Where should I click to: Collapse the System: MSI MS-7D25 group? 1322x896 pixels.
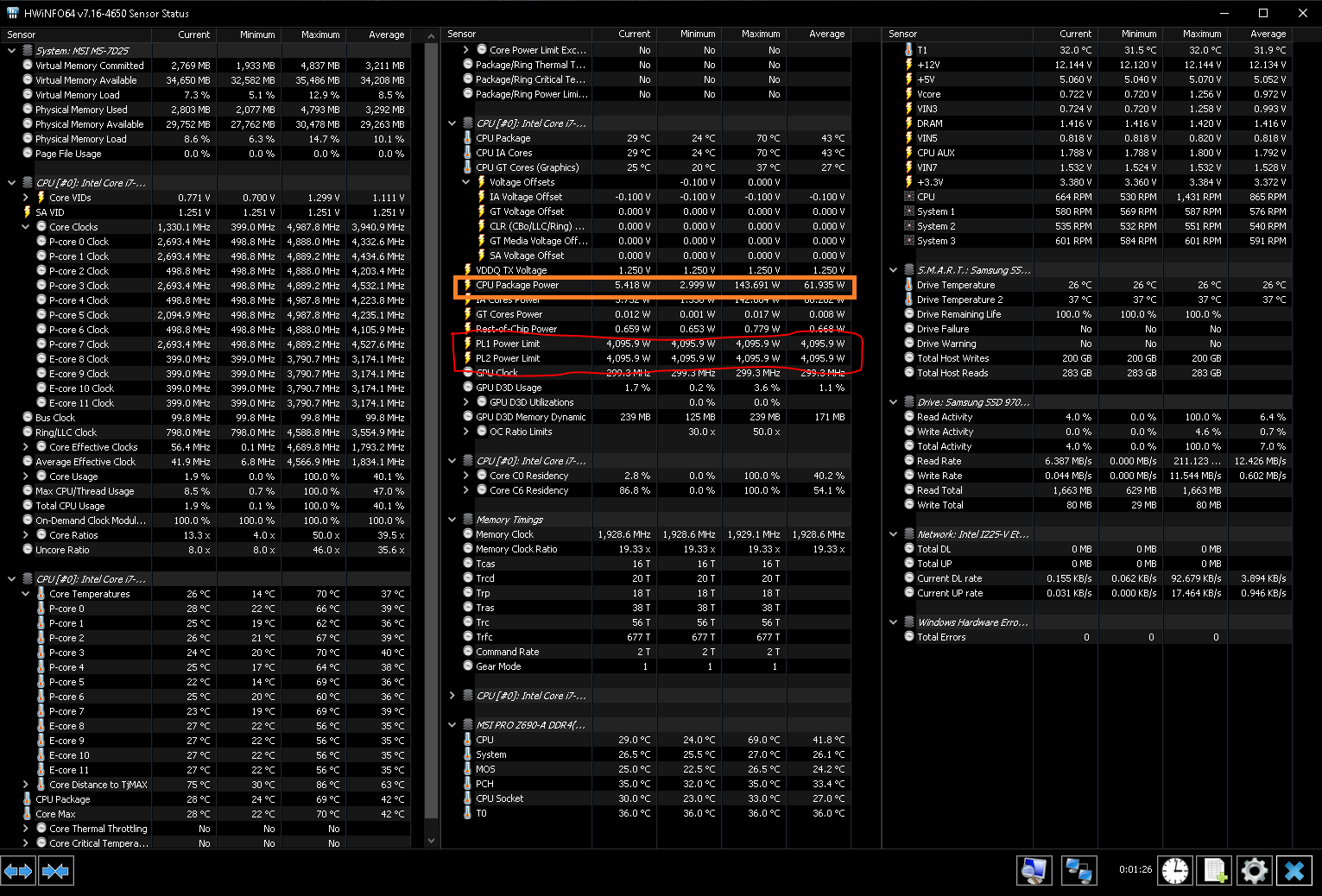(x=11, y=51)
